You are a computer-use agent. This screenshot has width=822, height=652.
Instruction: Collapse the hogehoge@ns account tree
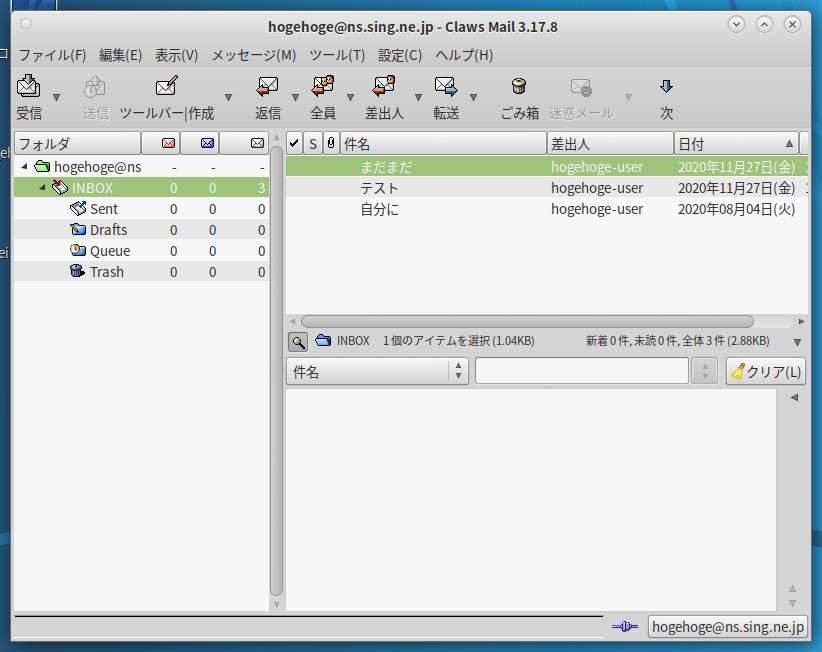point(24,167)
